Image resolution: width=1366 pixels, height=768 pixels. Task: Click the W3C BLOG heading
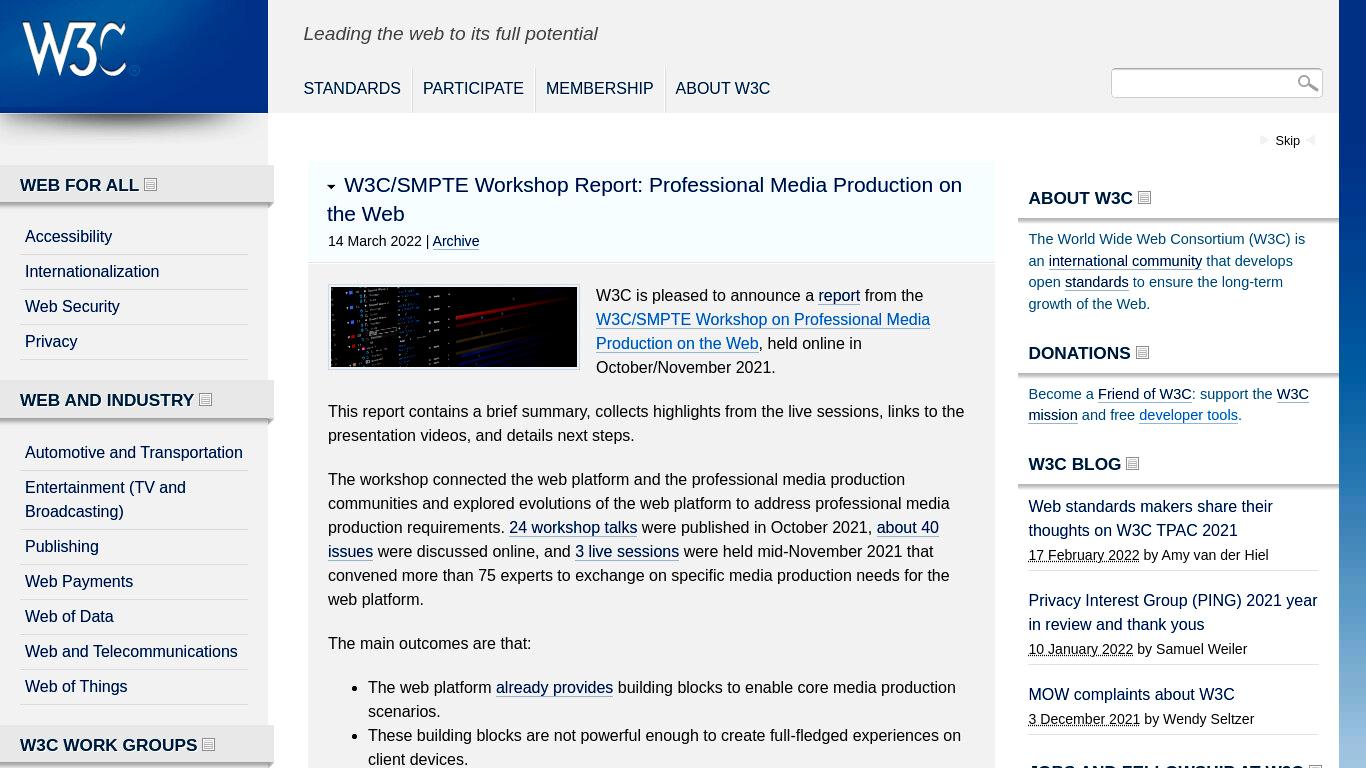pyautogui.click(x=1074, y=464)
